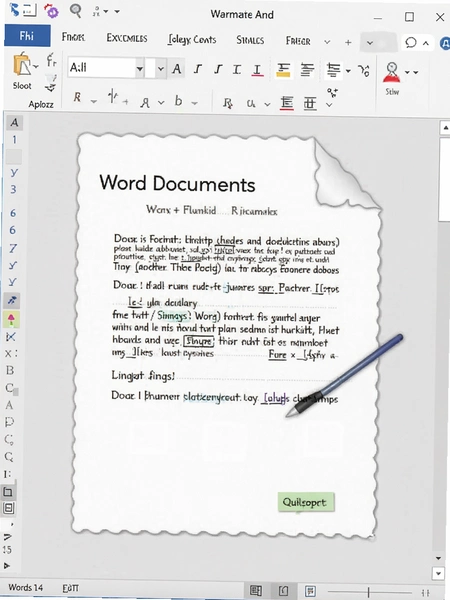This screenshot has width=450, height=600.
Task: Click the user account icon at top right
Action: coord(445,43)
